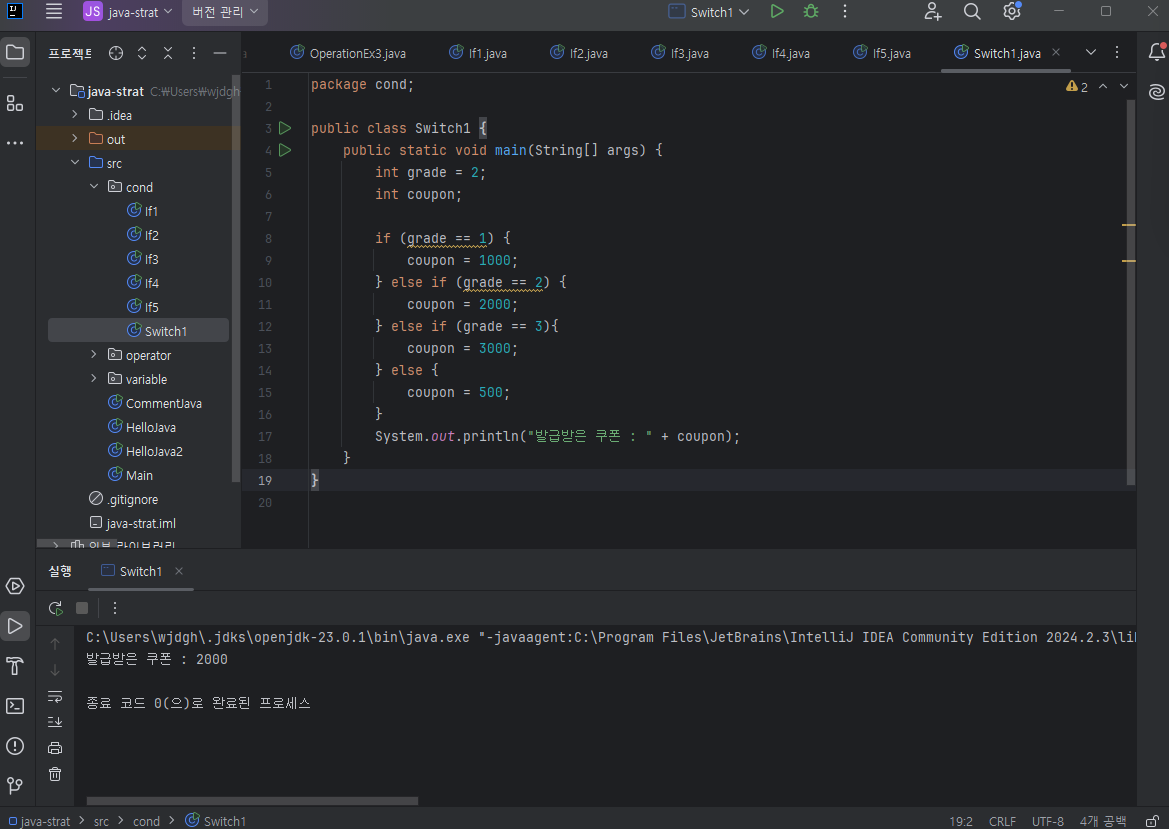The image size is (1169, 829).
Task: Open run panel more options
Action: (x=115, y=608)
